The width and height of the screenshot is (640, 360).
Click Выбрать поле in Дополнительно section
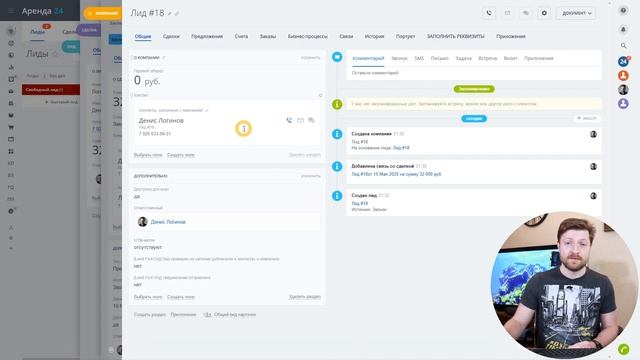(148, 297)
